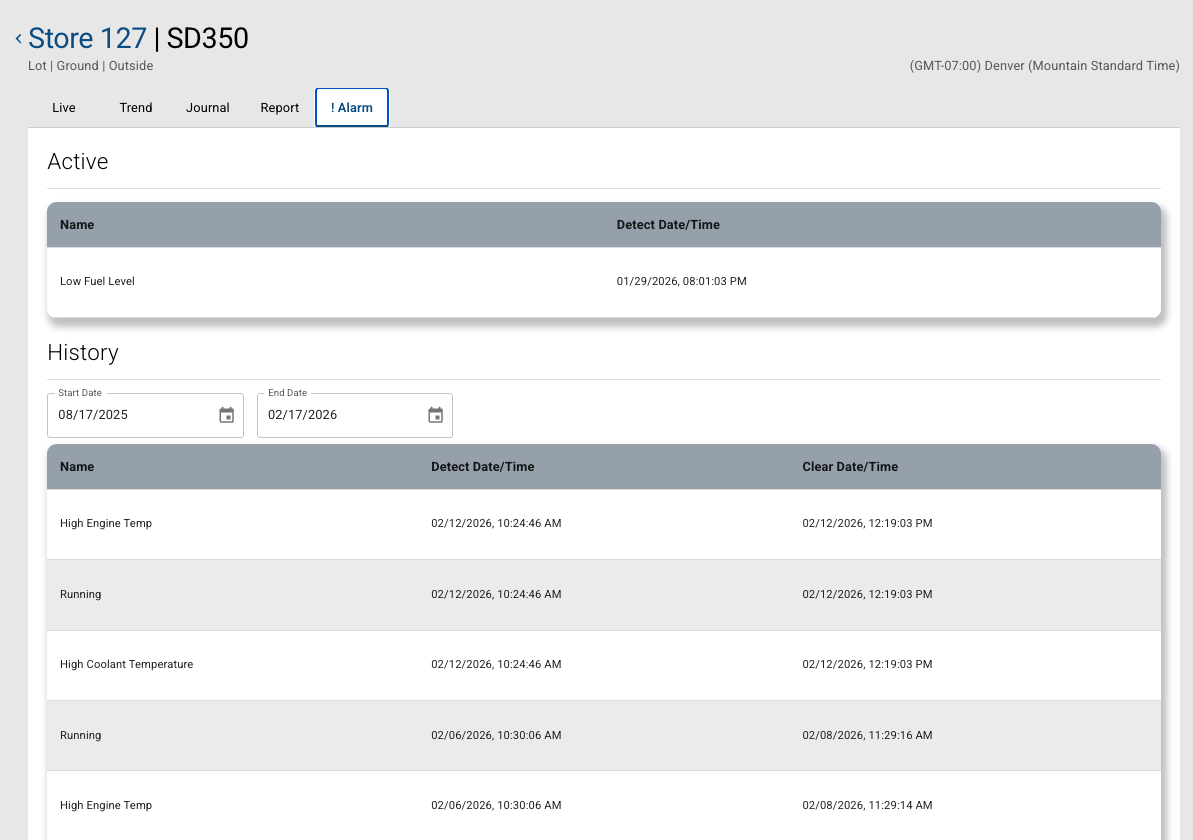This screenshot has height=840, width=1193.
Task: Open the Store 127 link
Action: click(x=87, y=39)
